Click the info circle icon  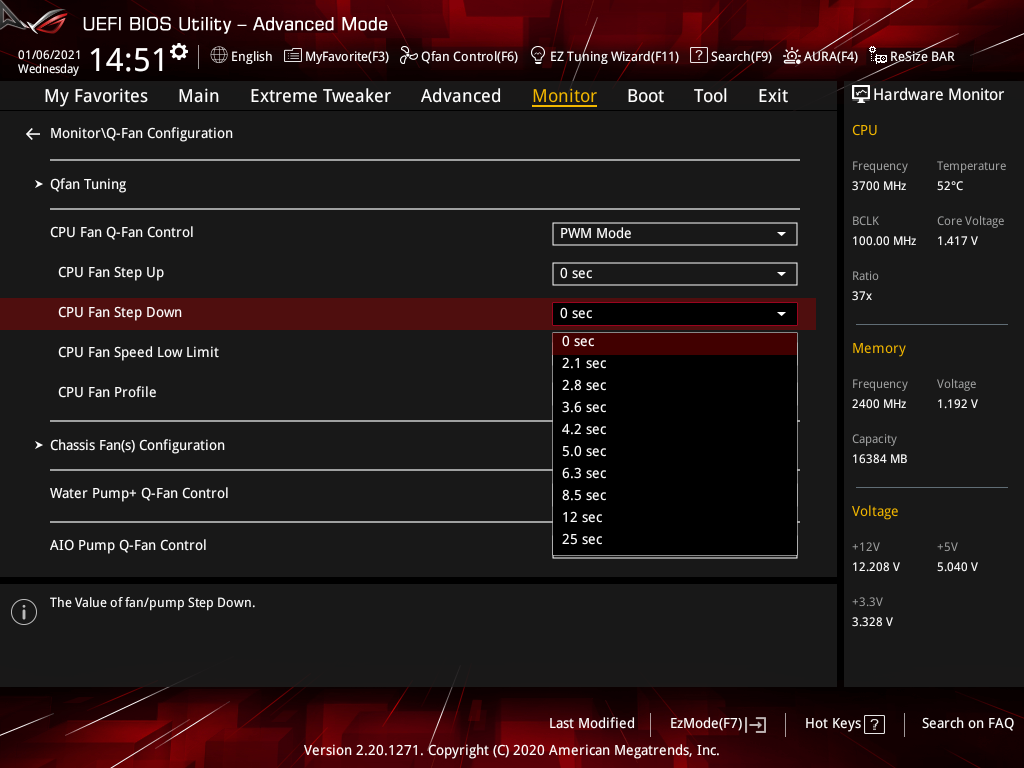[x=24, y=612]
